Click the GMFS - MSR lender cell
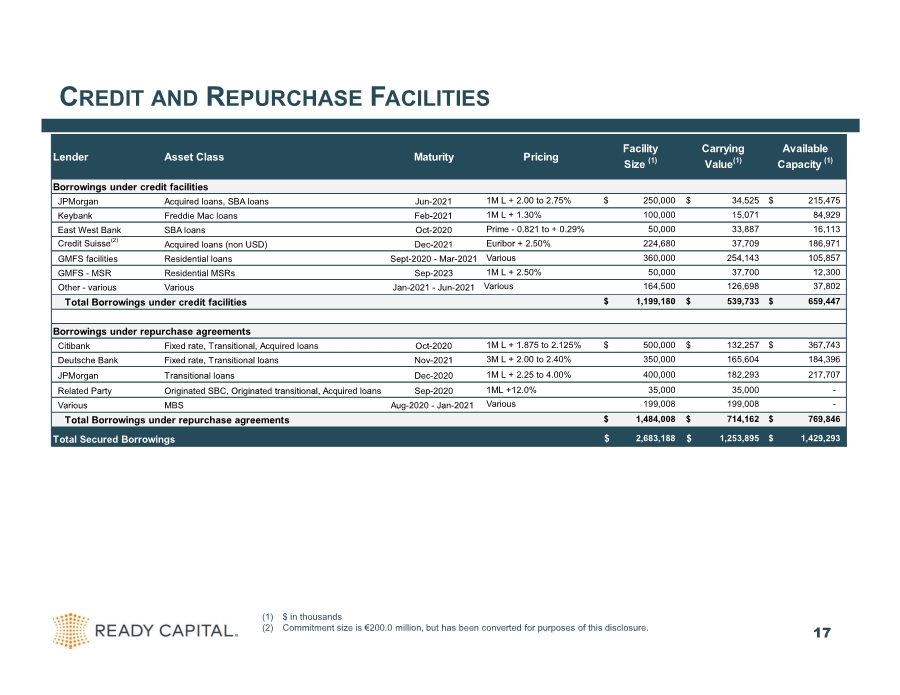Screen dimensions: 900x695 pyautogui.click(x=84, y=273)
